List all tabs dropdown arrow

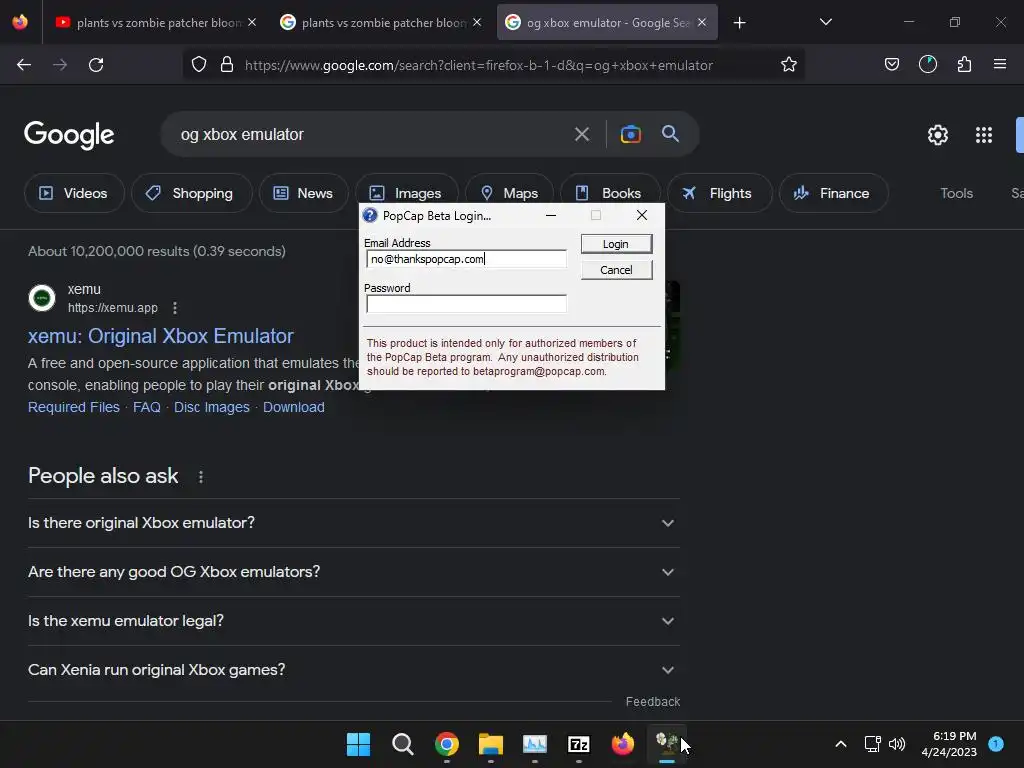click(x=825, y=22)
